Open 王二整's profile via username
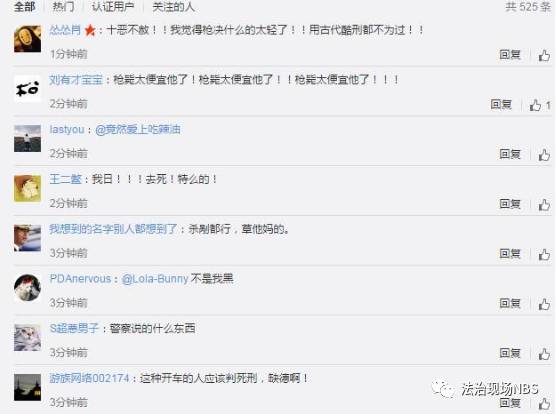Viewport: 556px width, 414px height. point(66,179)
